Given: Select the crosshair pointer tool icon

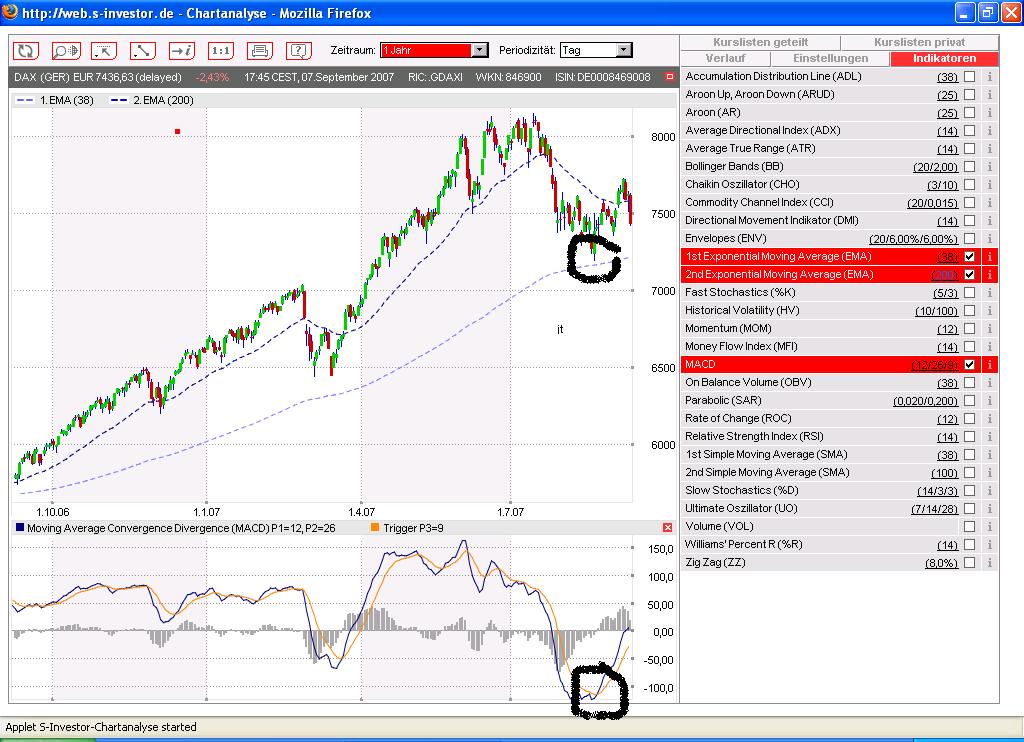Looking at the screenshot, I should (104, 50).
